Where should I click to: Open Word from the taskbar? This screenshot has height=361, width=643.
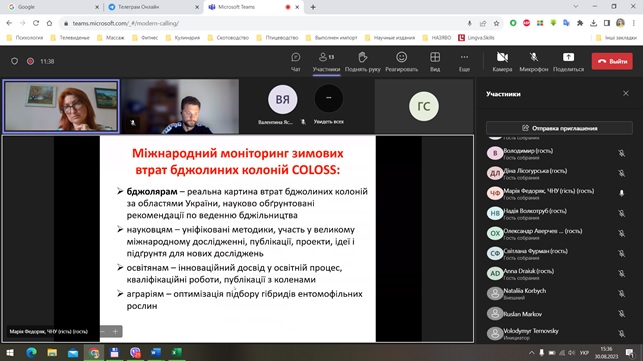point(156,352)
